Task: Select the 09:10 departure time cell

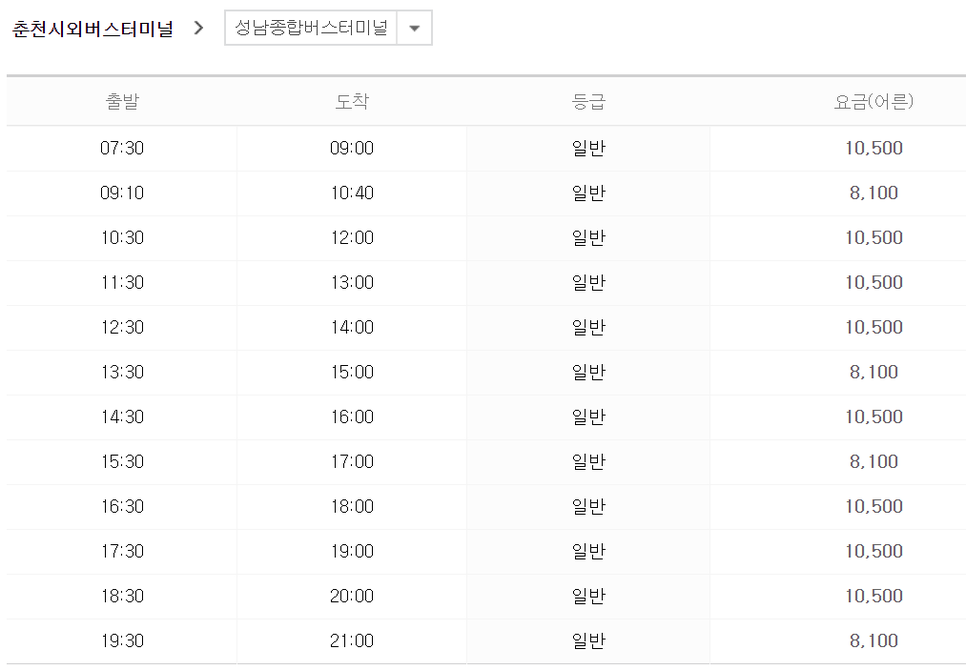Action: click(x=122, y=193)
